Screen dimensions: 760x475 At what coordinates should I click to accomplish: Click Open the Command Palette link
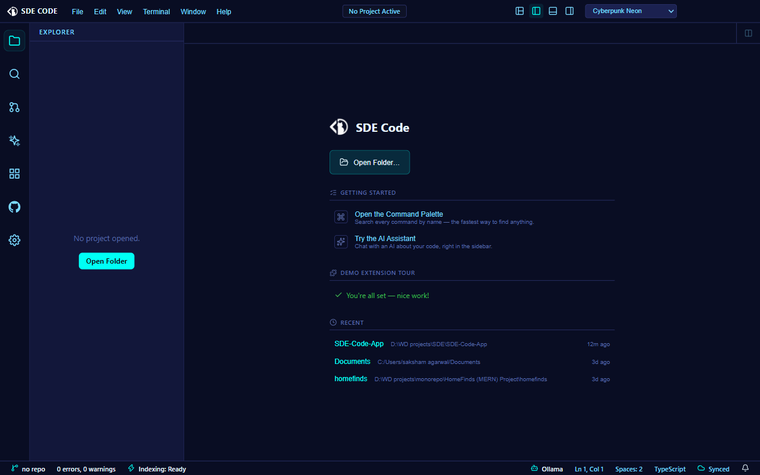pos(398,214)
